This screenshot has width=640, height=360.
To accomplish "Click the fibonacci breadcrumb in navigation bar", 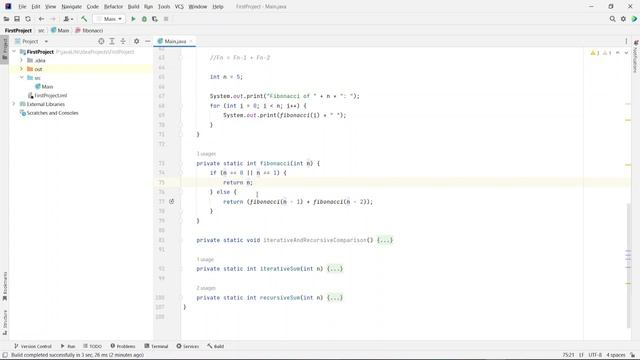I will coord(89,30).
